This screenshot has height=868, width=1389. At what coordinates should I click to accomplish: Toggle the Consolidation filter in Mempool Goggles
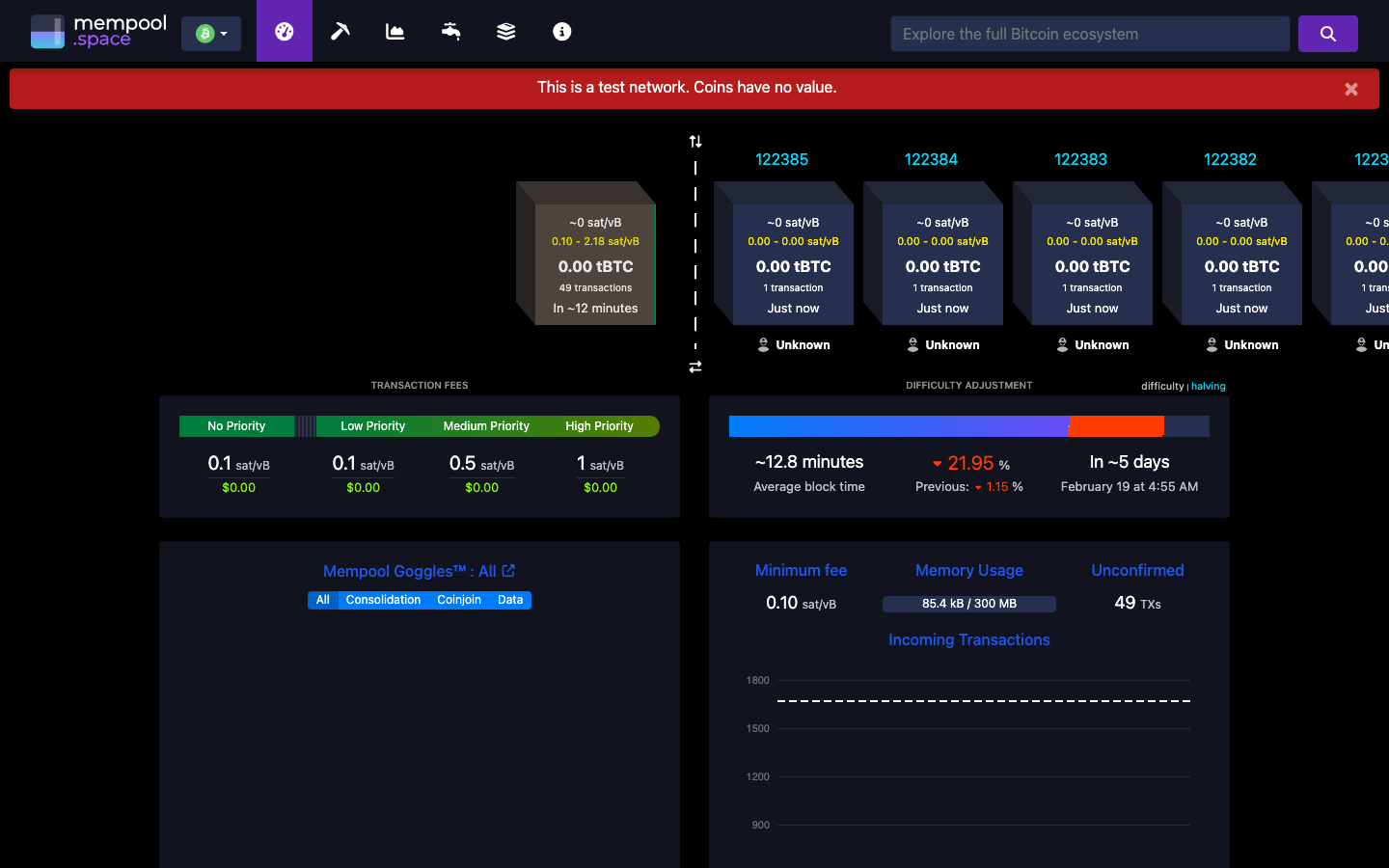coord(383,599)
